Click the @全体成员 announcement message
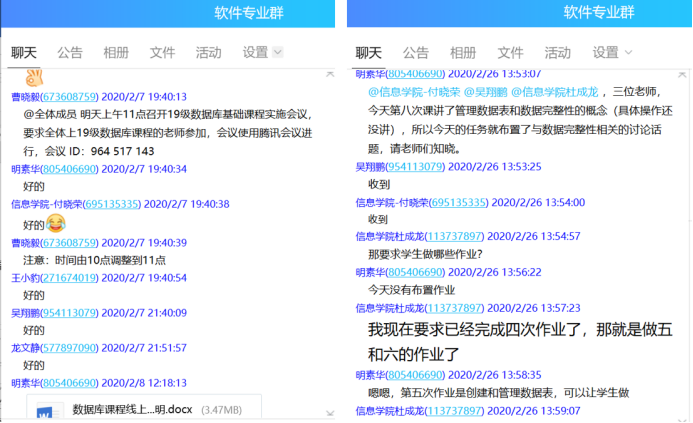The height and width of the screenshot is (423, 693). click(168, 133)
